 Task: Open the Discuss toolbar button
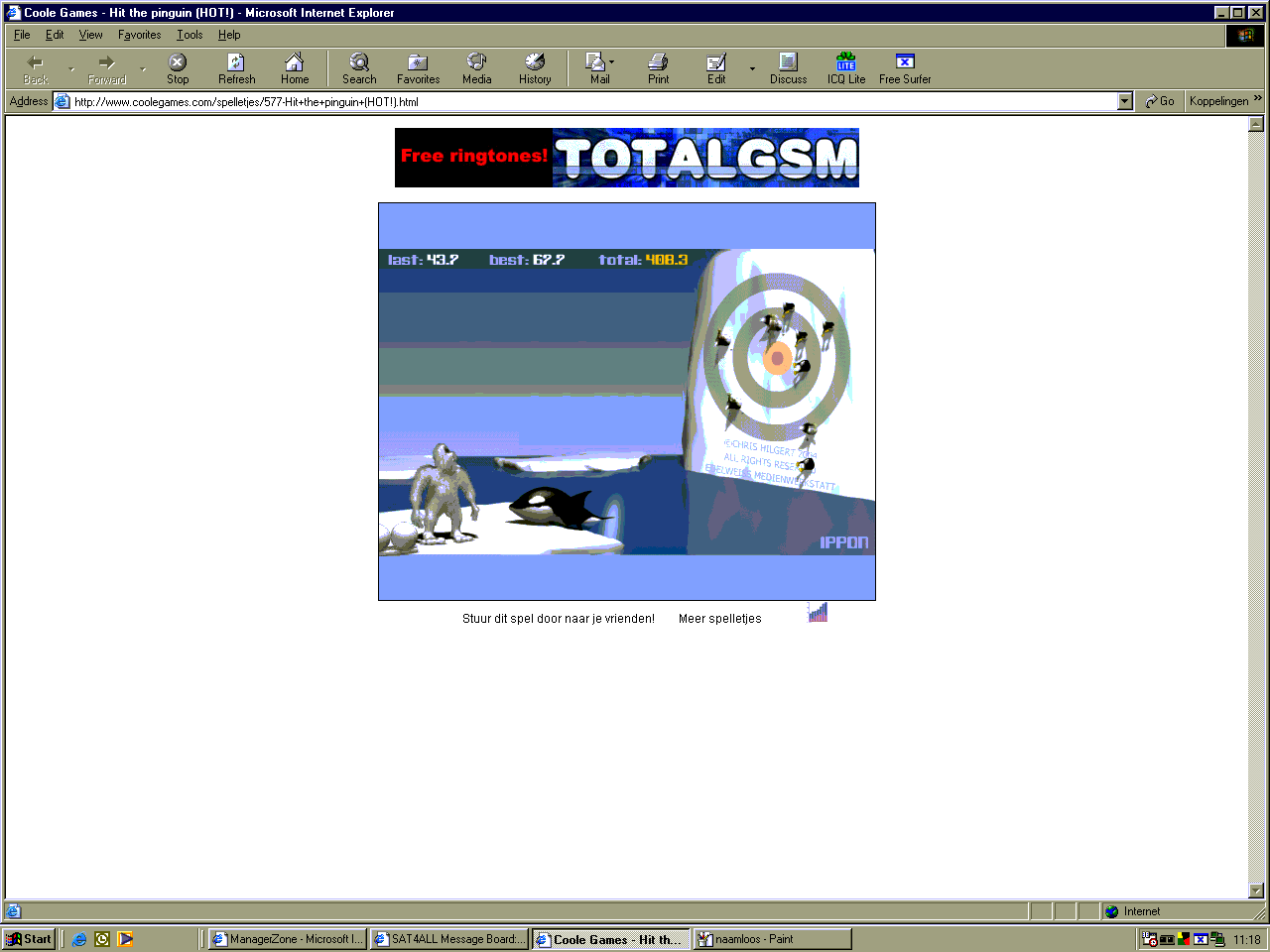coord(788,68)
